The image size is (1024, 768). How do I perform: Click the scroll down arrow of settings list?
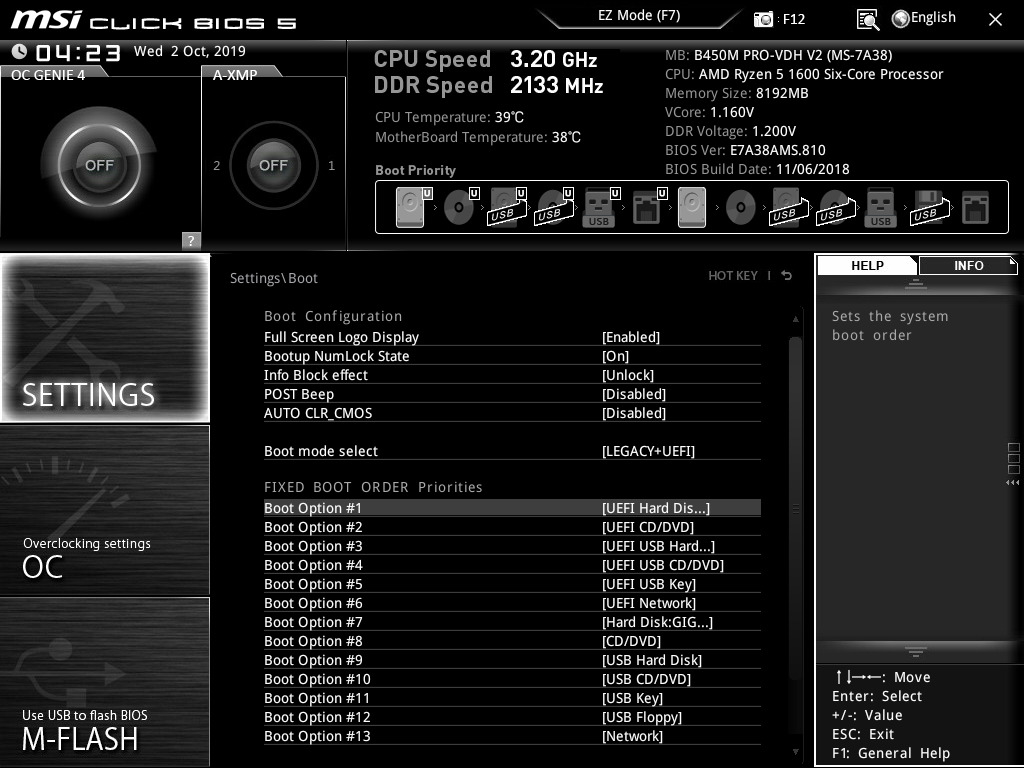pos(795,752)
